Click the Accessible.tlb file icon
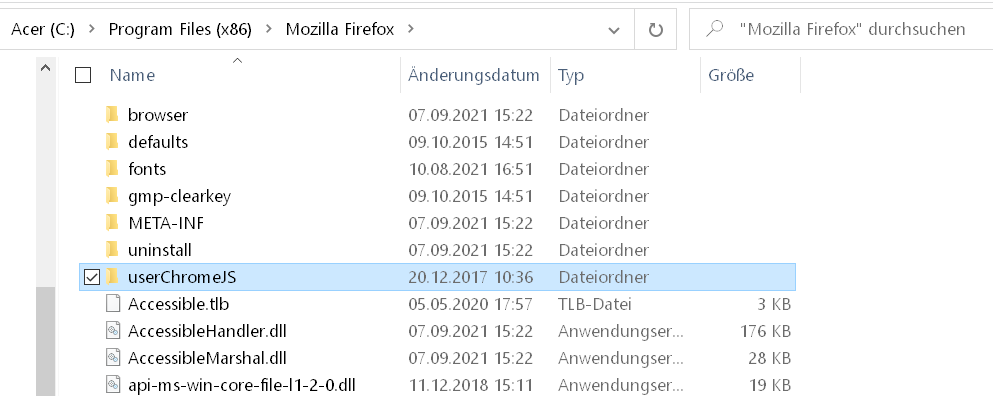The image size is (993, 396). pos(113,304)
